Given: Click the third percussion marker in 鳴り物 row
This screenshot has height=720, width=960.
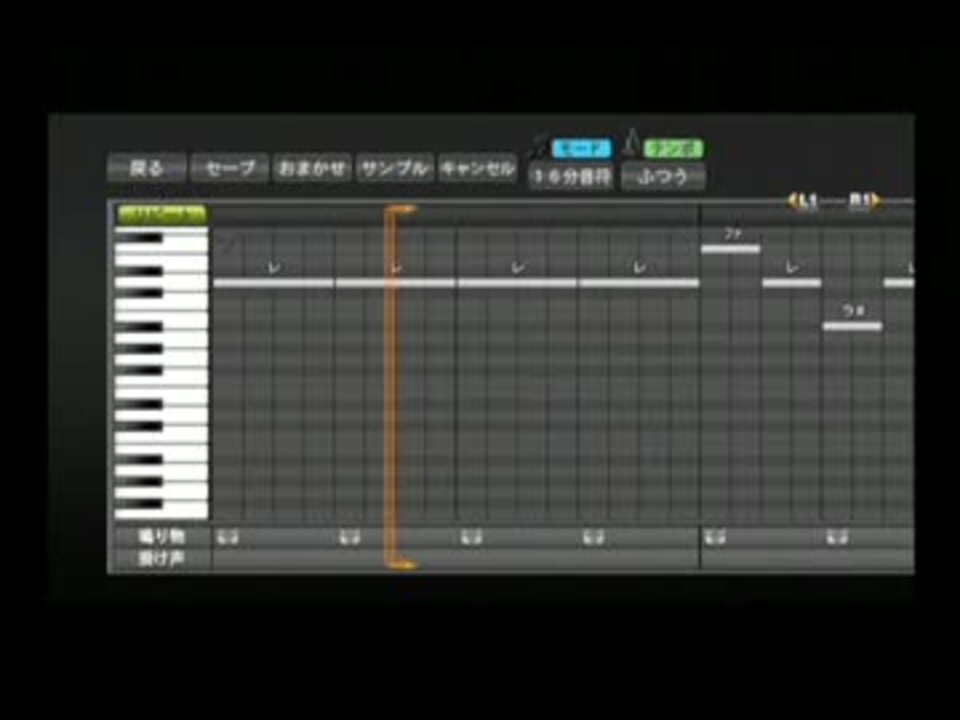Looking at the screenshot, I should click(x=471, y=538).
